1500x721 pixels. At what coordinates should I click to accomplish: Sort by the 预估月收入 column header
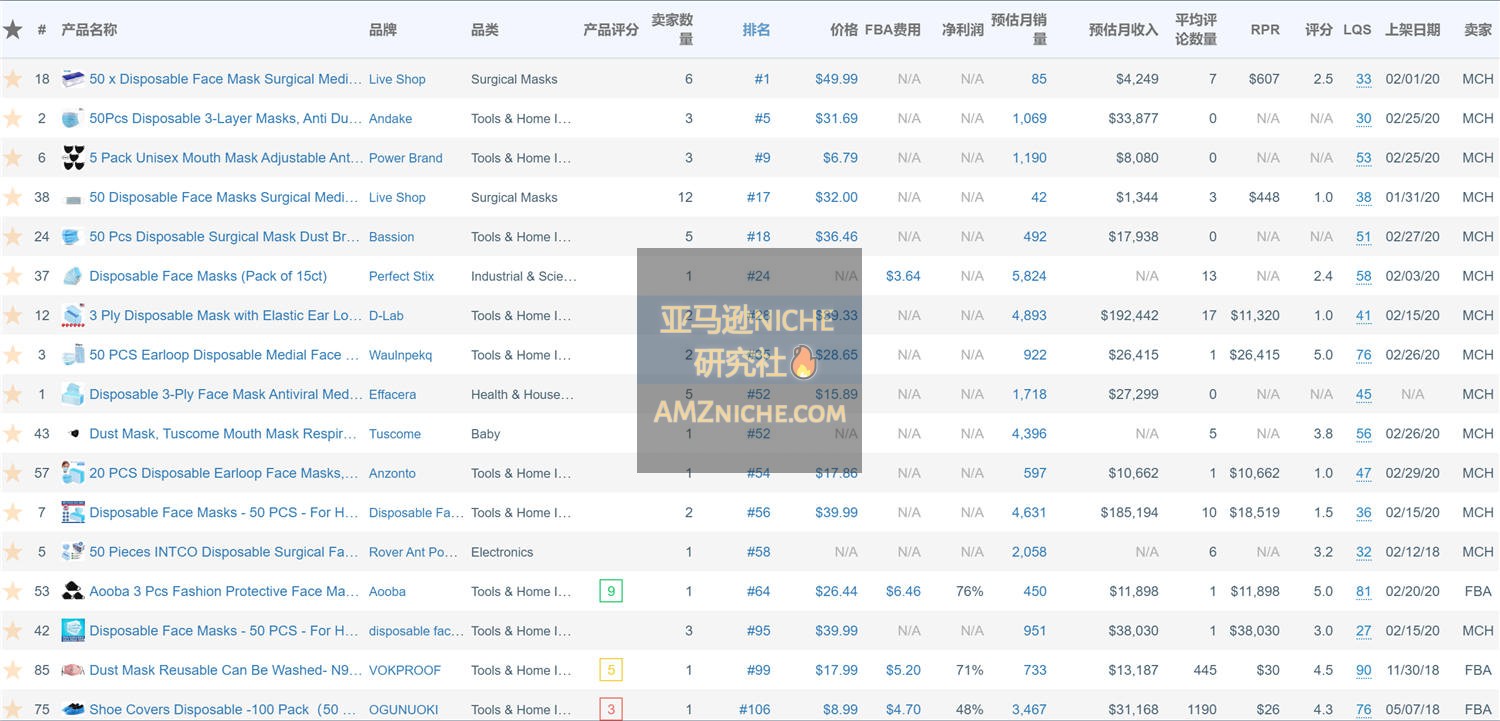click(1123, 30)
